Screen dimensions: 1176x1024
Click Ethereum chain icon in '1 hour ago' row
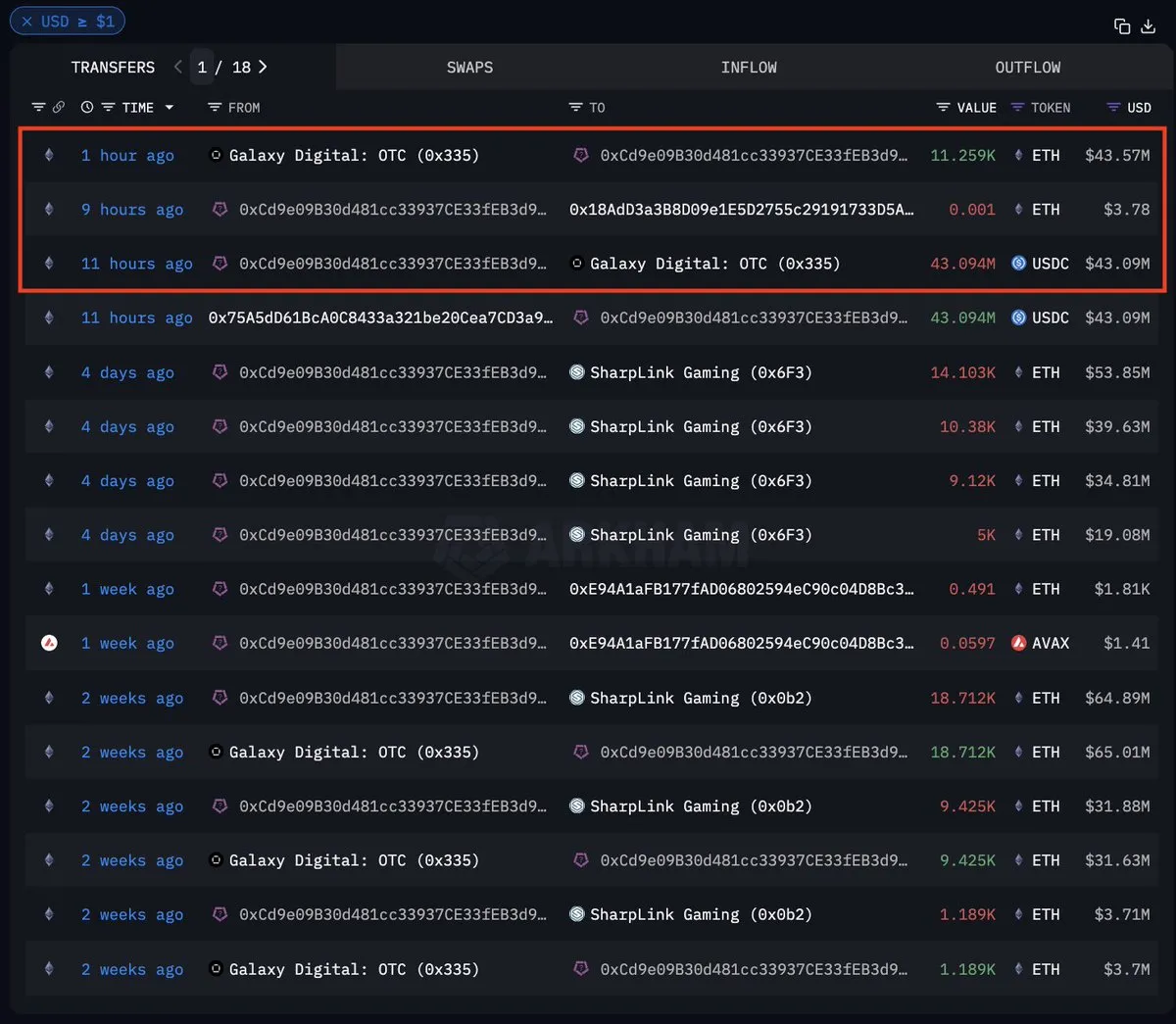(49, 155)
